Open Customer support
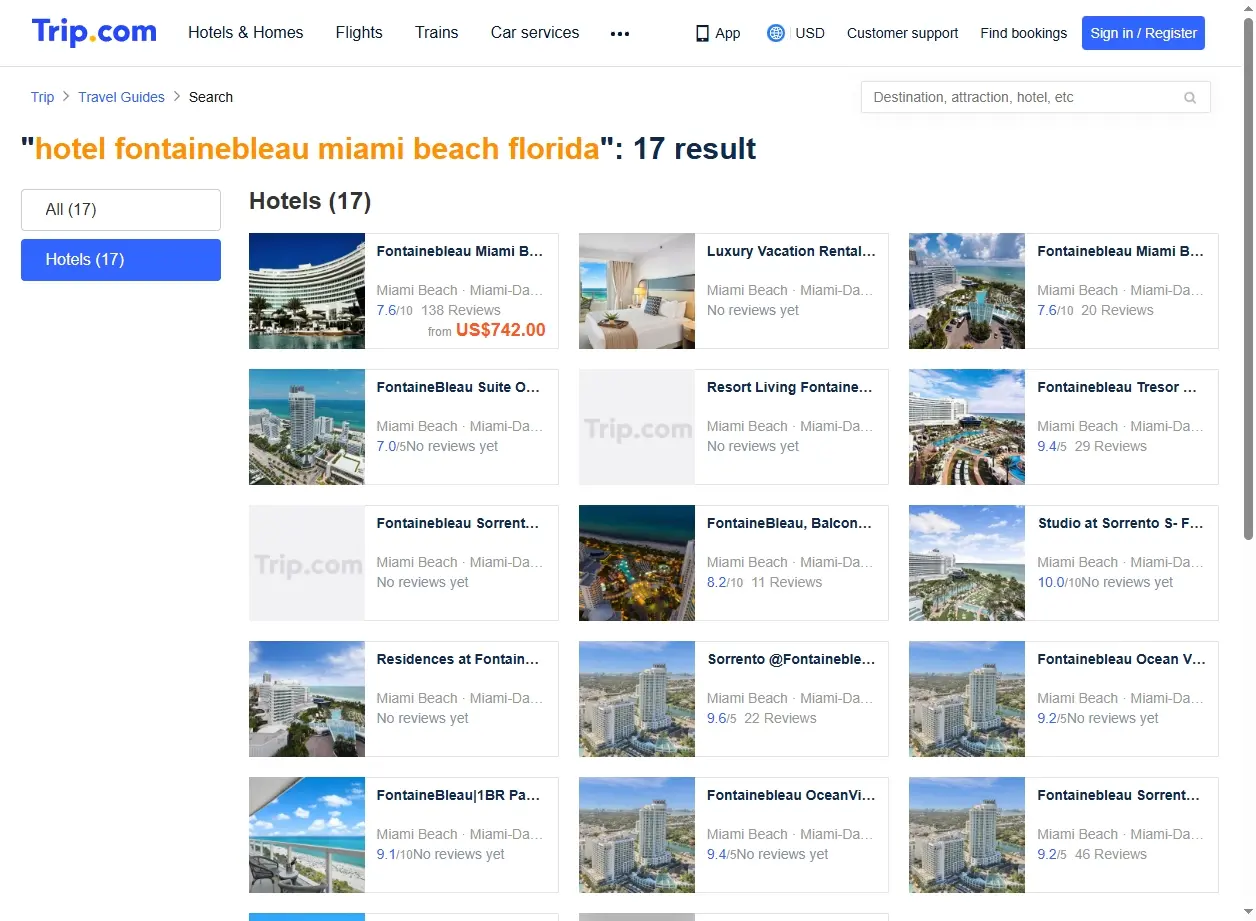 point(902,33)
